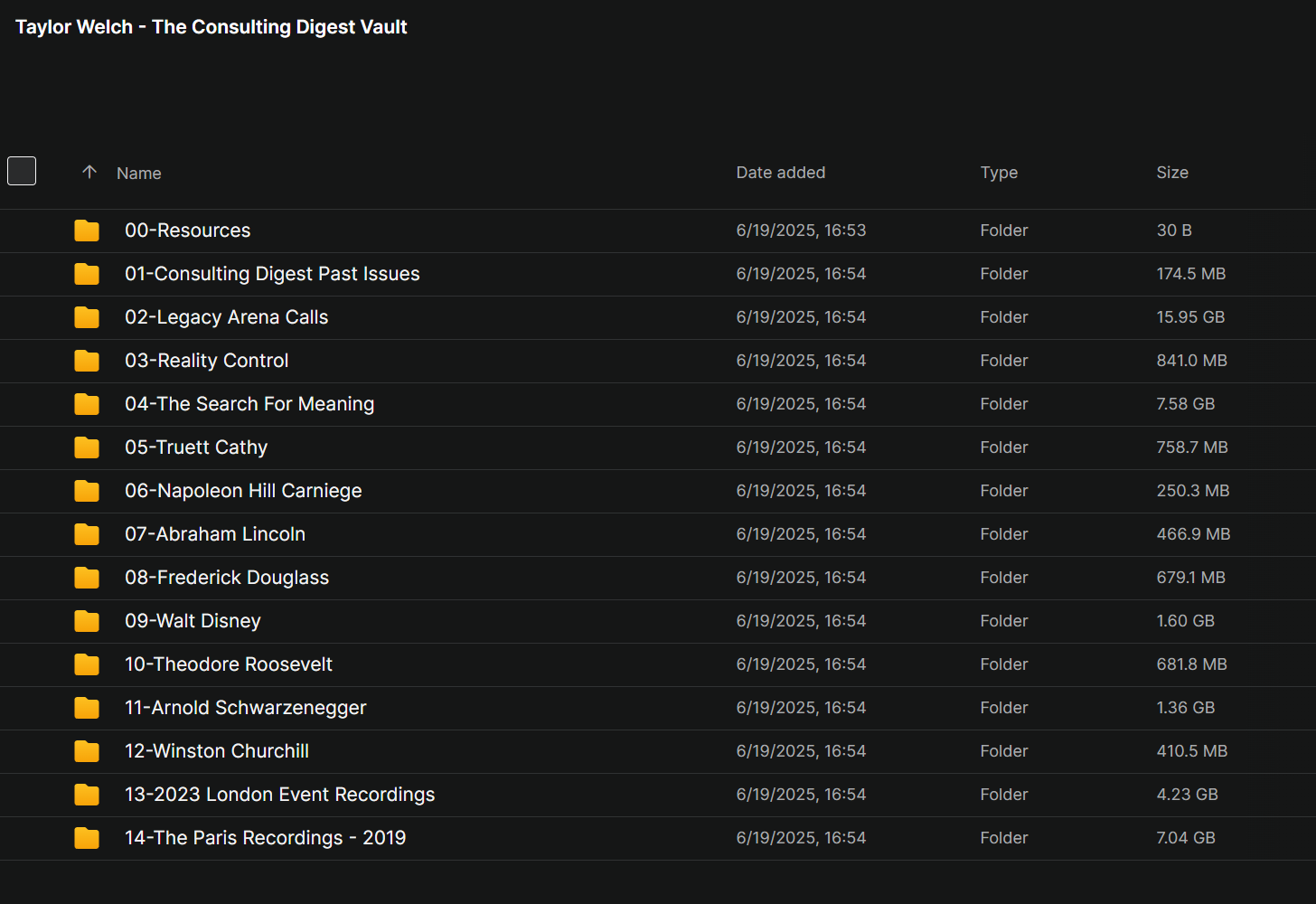Open the 10-Theodore Roosevelt folder

(x=229, y=664)
